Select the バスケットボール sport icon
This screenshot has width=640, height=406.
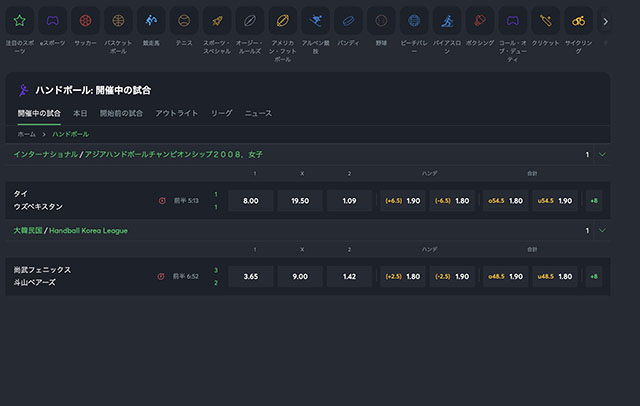point(118,20)
